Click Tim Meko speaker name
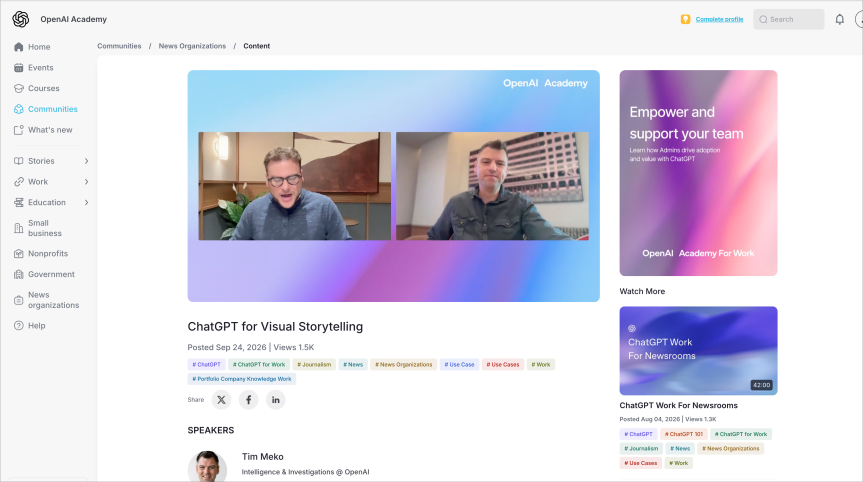The image size is (863, 482). click(x=263, y=457)
